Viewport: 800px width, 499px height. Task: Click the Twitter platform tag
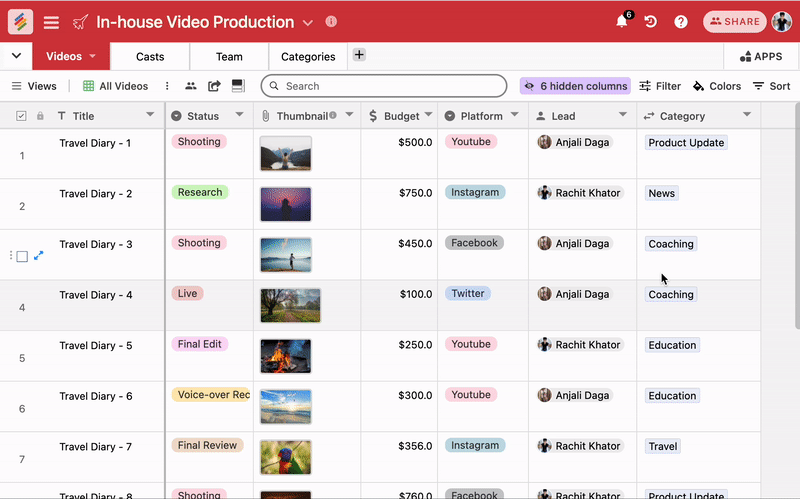coord(468,293)
